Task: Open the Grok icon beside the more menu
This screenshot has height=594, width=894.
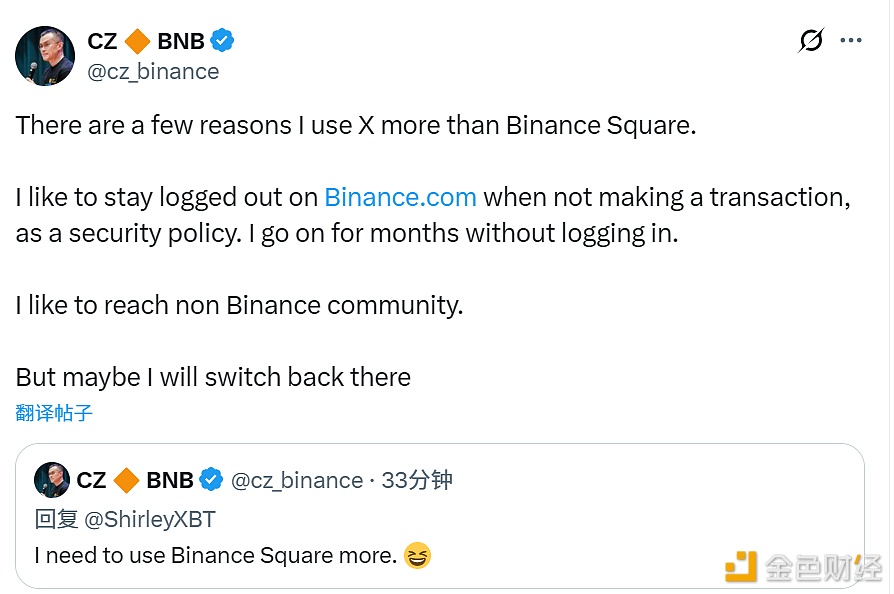Action: coord(811,41)
